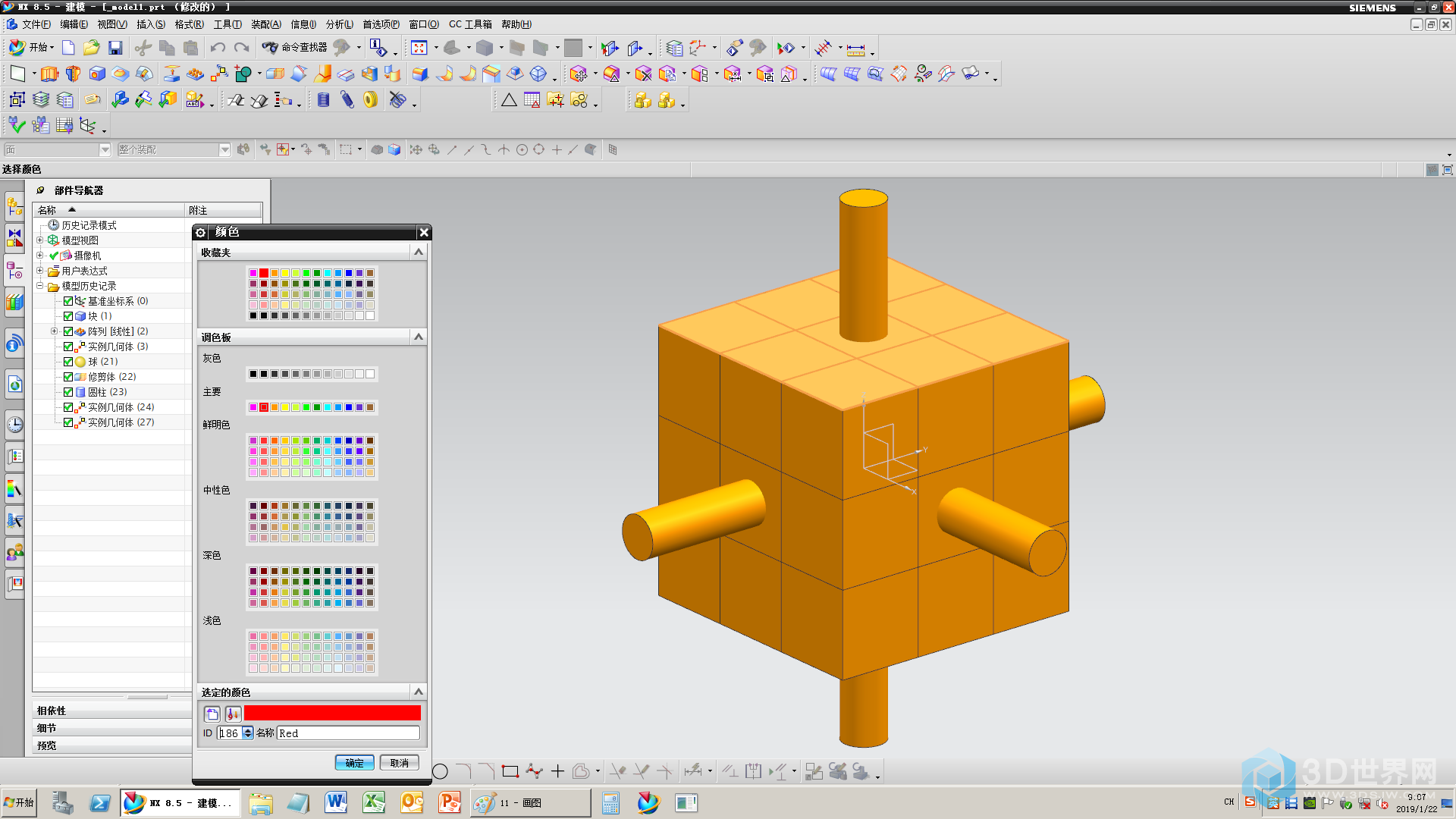The height and width of the screenshot is (819, 1456).
Task: Pick black swatch in 灰色 row
Action: point(253,374)
